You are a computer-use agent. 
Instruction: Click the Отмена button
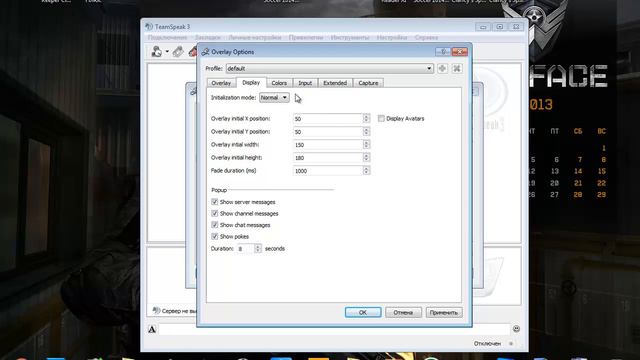pos(403,312)
